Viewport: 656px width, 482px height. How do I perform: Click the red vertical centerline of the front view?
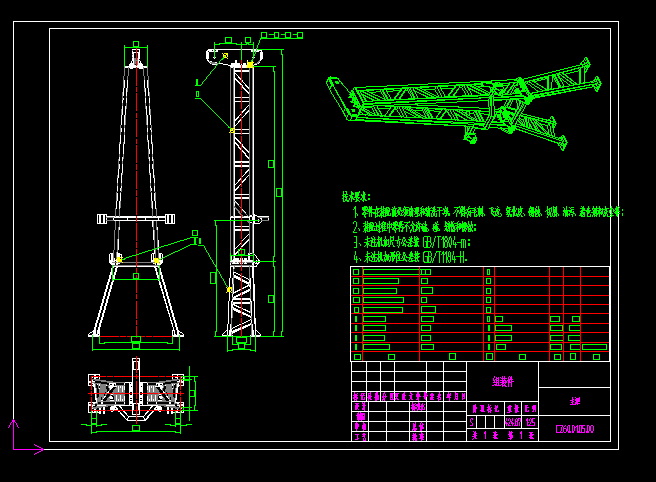click(x=136, y=192)
